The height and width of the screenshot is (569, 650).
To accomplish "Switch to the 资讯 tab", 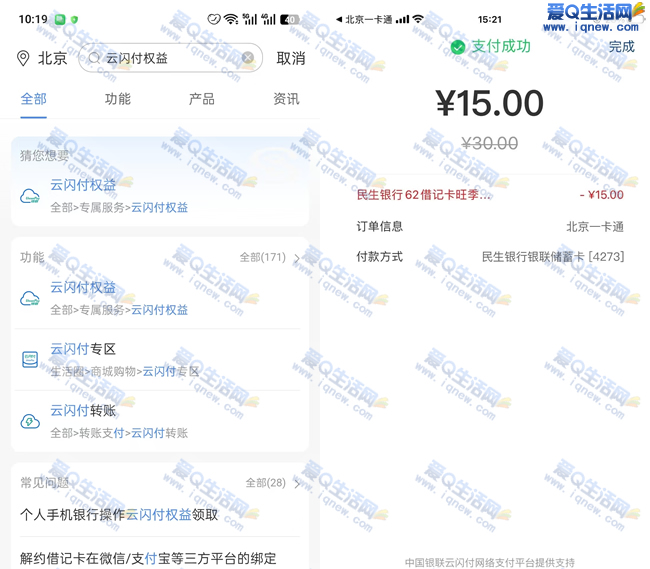I will click(x=286, y=99).
